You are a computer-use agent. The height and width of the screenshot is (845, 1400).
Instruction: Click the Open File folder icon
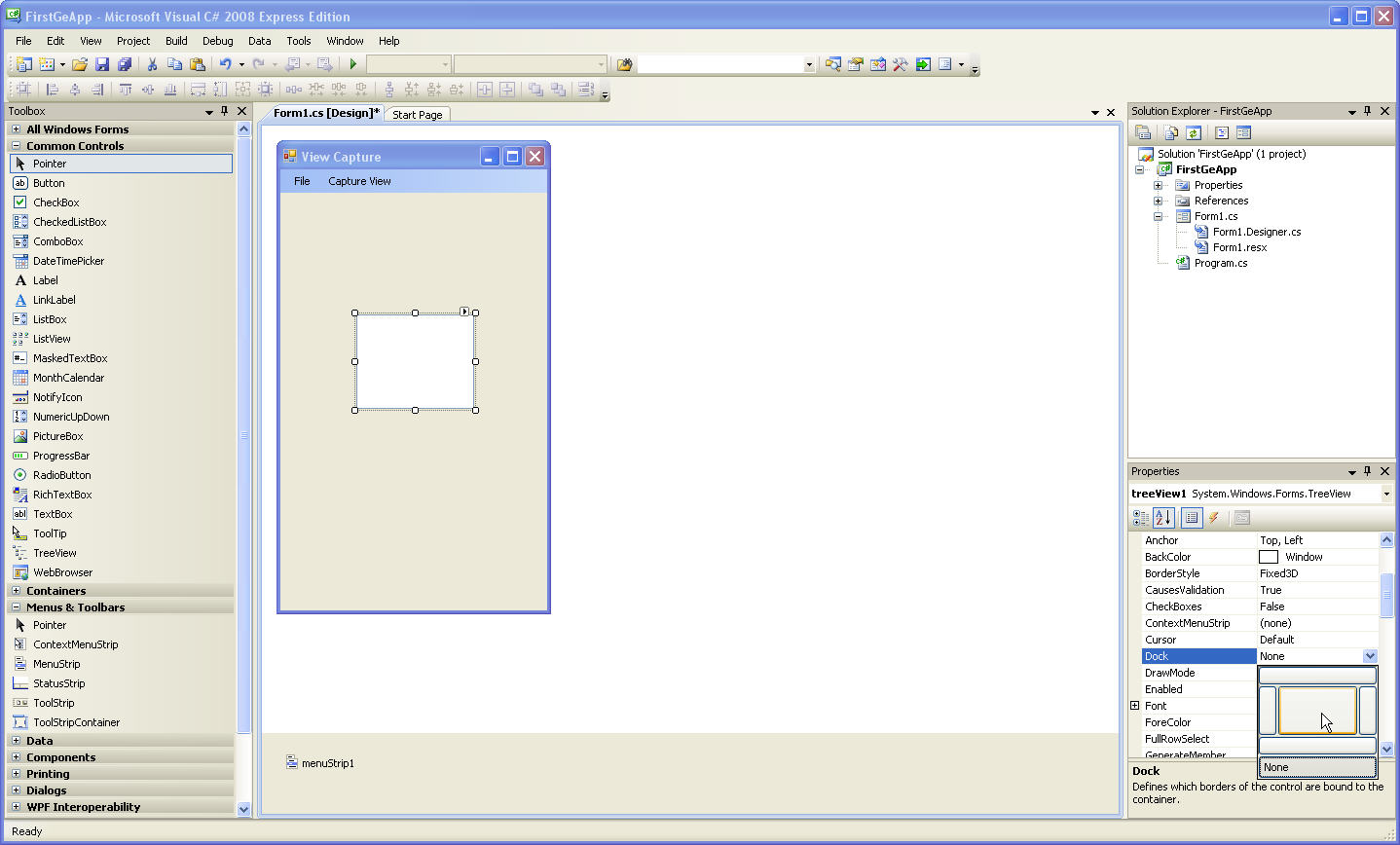coord(80,64)
